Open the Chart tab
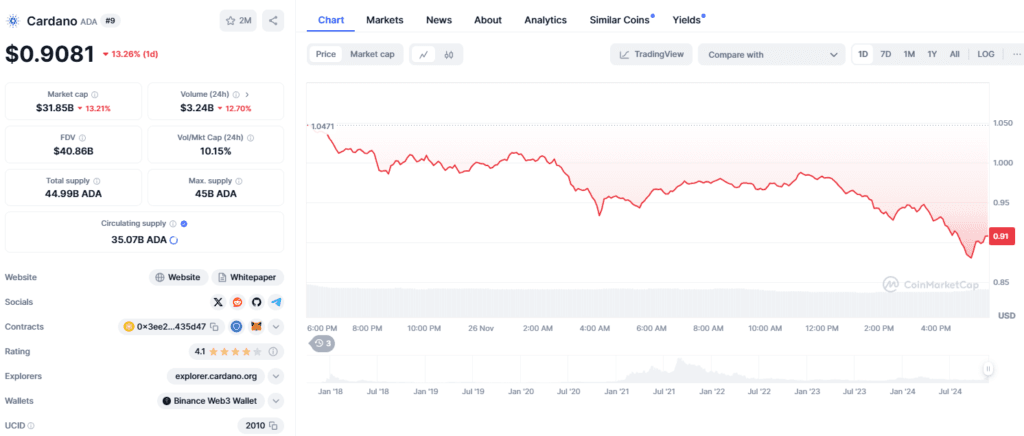The width and height of the screenshot is (1024, 436). (331, 20)
